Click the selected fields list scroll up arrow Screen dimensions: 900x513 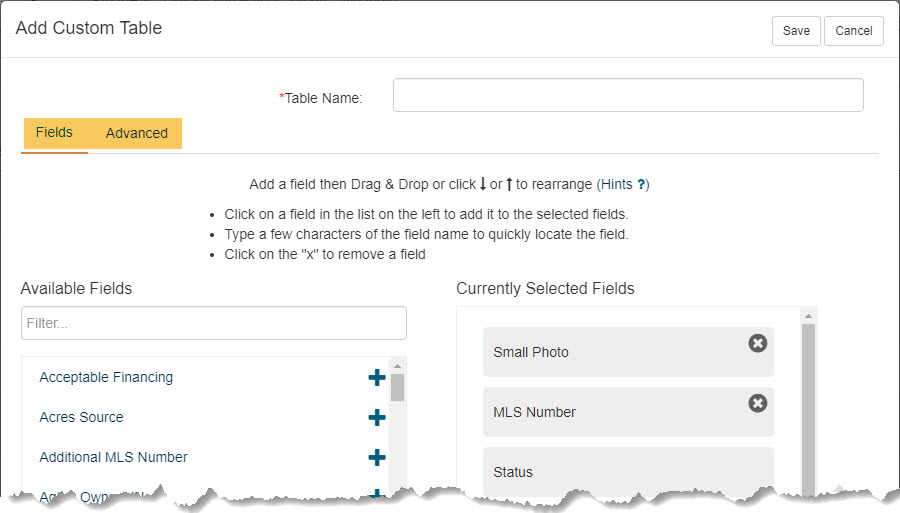808,316
